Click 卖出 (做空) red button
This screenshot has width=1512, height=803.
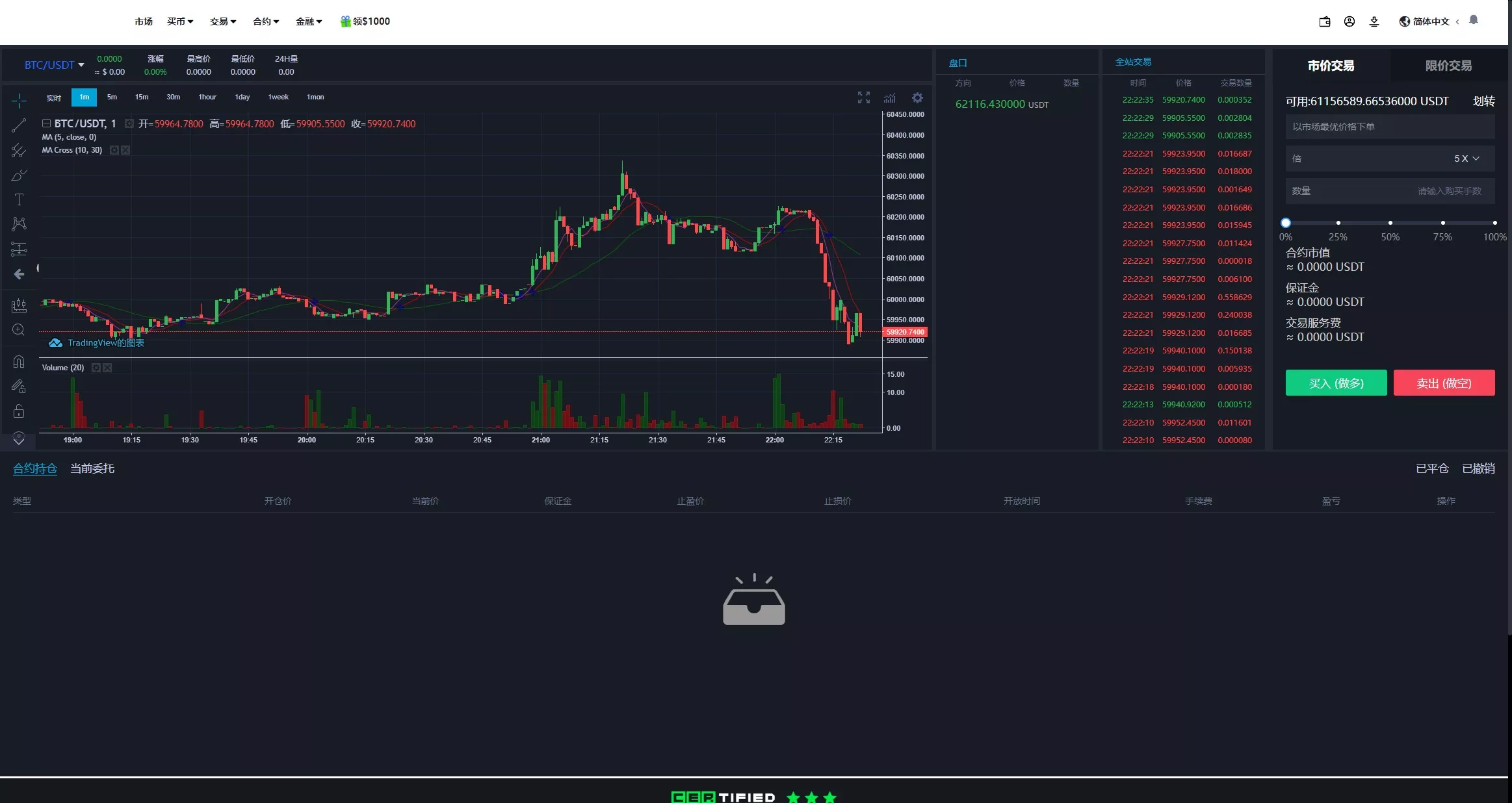(x=1444, y=383)
